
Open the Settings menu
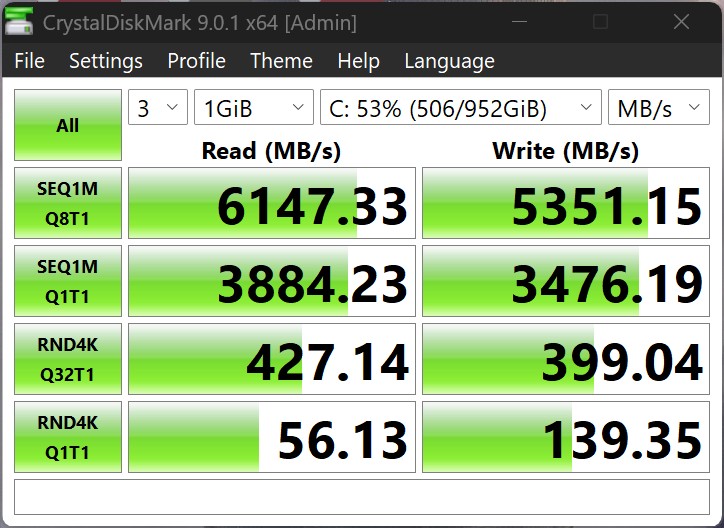pos(106,61)
